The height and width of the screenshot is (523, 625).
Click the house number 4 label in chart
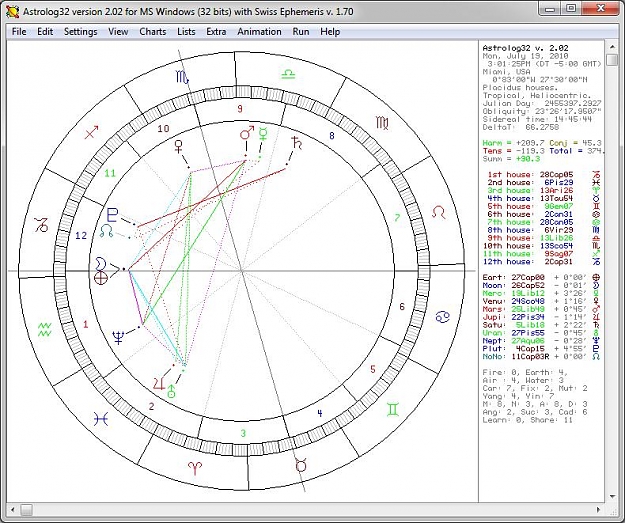tap(320, 413)
